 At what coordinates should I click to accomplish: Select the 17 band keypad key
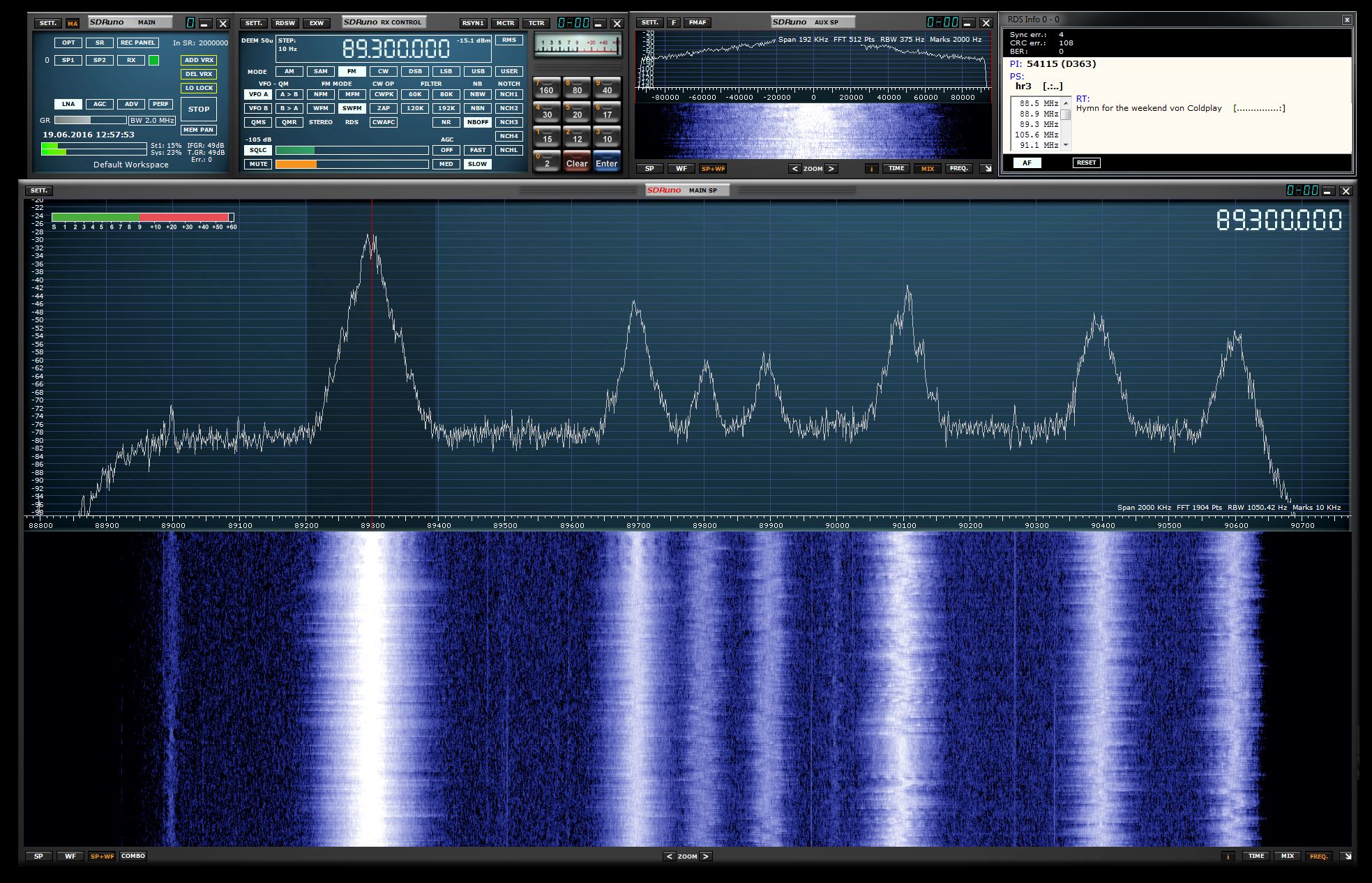point(607,112)
